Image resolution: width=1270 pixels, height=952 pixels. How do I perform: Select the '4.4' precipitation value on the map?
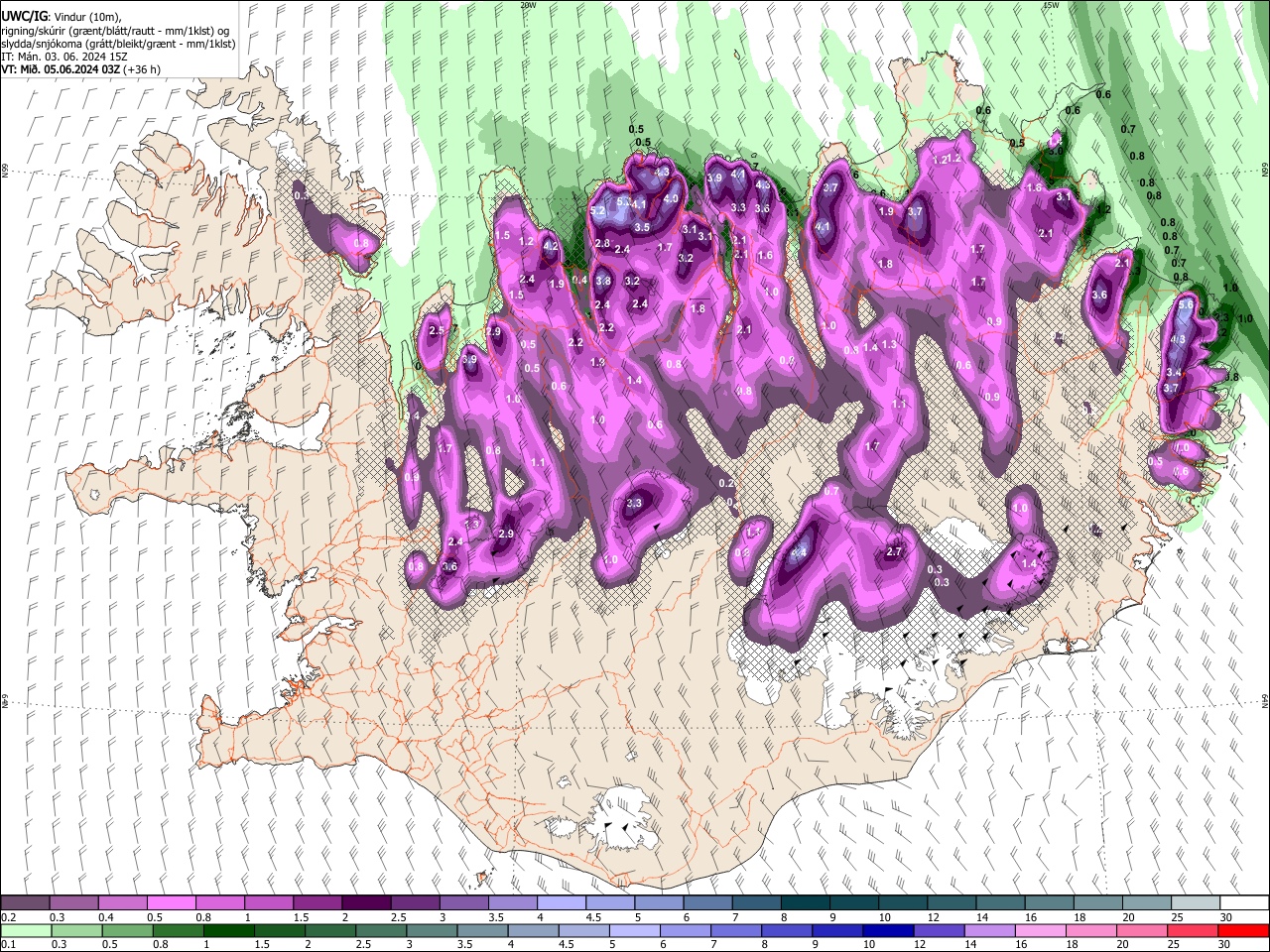tap(800, 551)
